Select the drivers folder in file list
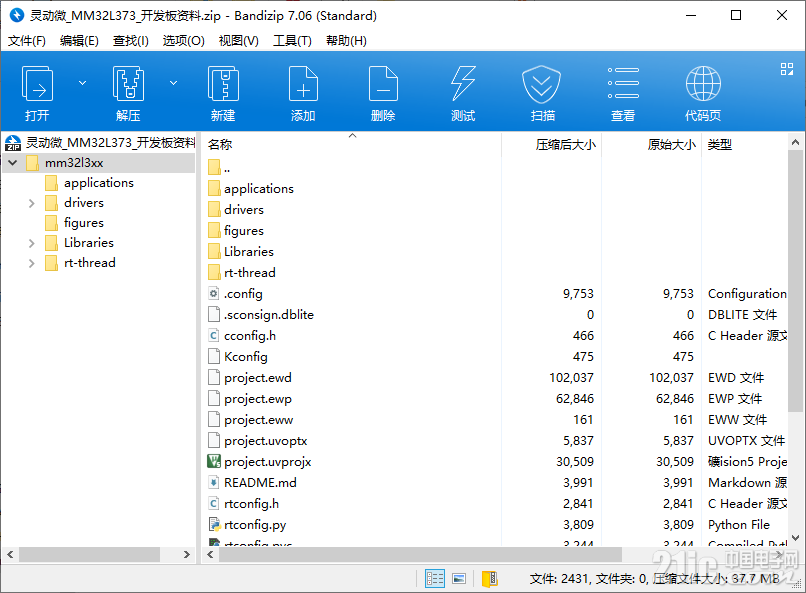The width and height of the screenshot is (806, 593). pyautogui.click(x=236, y=210)
